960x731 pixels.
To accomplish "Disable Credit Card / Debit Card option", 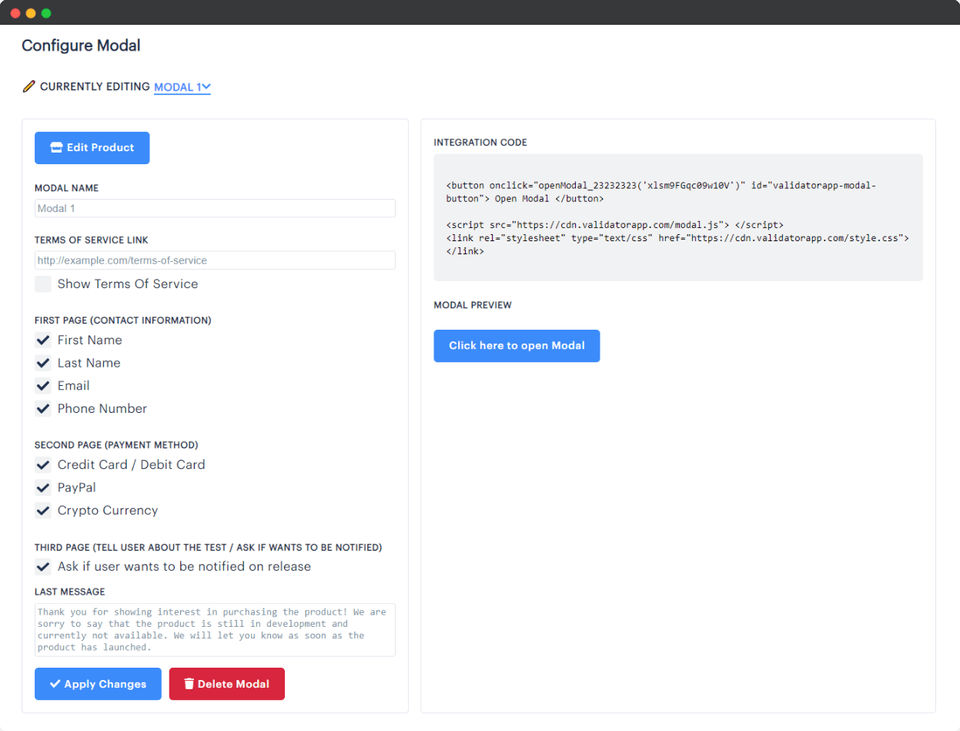I will (x=43, y=465).
